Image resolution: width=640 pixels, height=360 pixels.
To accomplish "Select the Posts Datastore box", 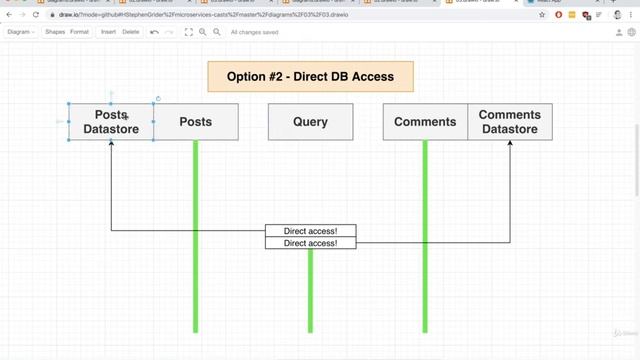I will [111, 122].
